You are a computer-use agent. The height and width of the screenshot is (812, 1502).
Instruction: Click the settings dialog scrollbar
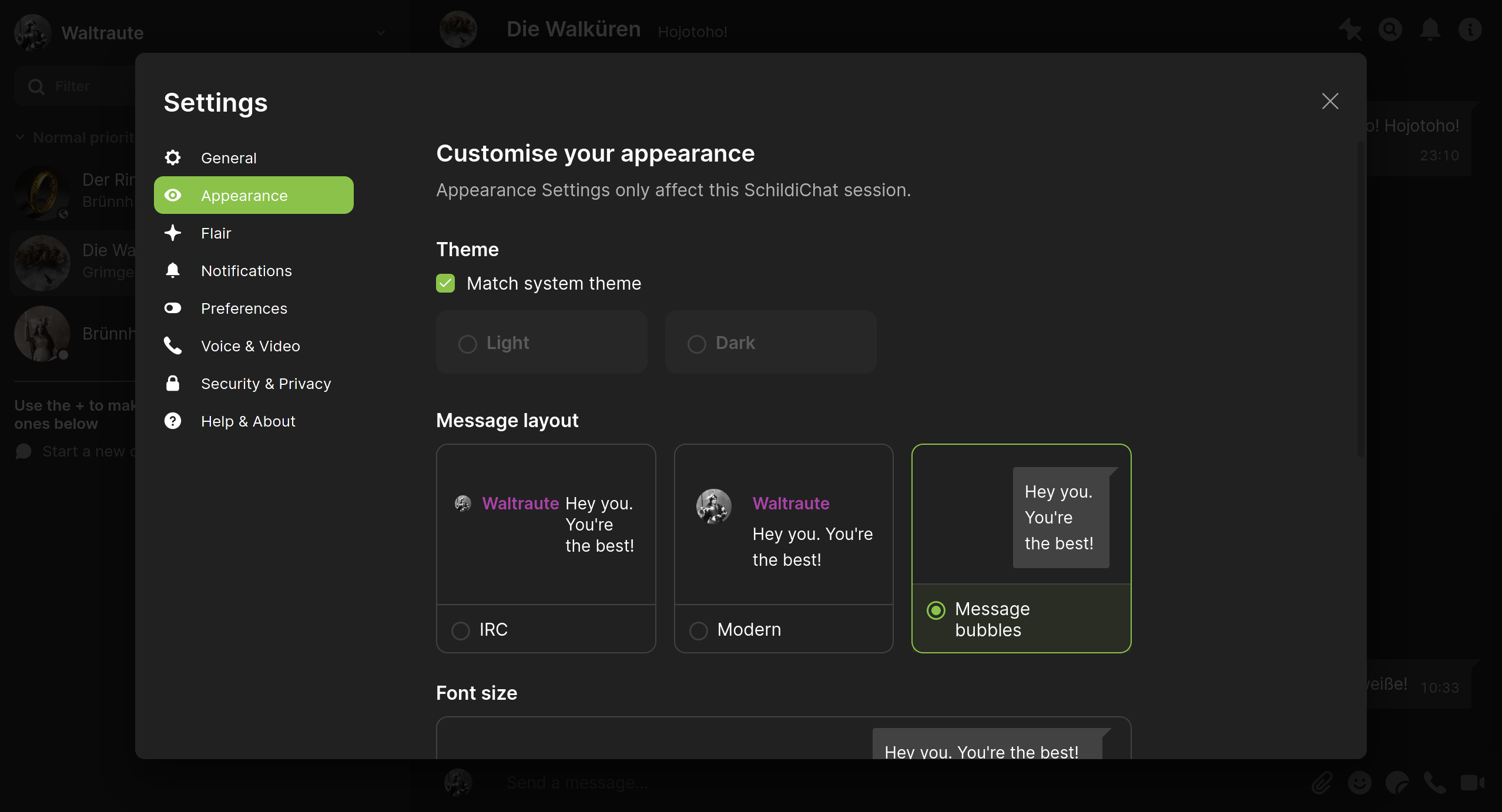[1360, 300]
